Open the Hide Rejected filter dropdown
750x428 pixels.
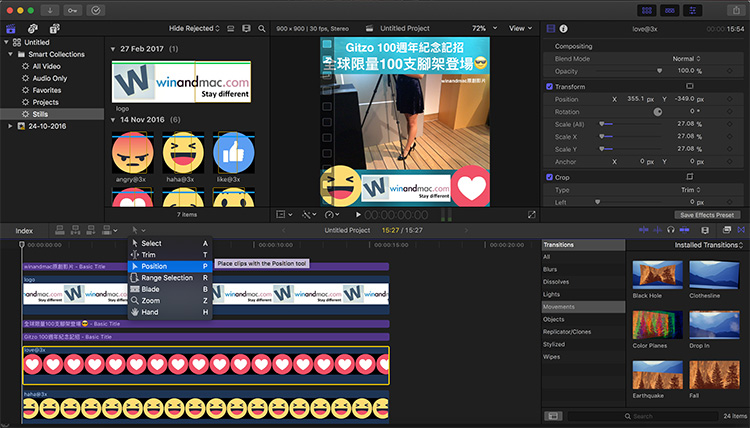[x=194, y=28]
